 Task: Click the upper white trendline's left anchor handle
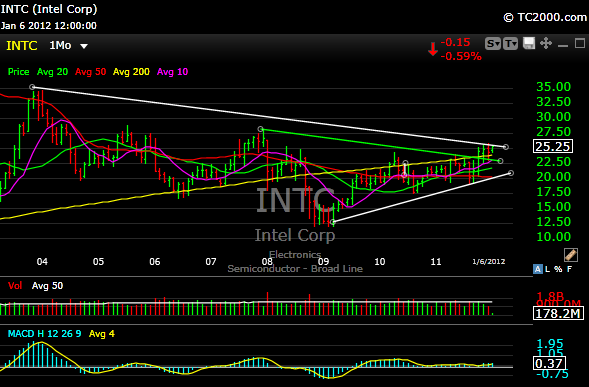(x=32, y=87)
